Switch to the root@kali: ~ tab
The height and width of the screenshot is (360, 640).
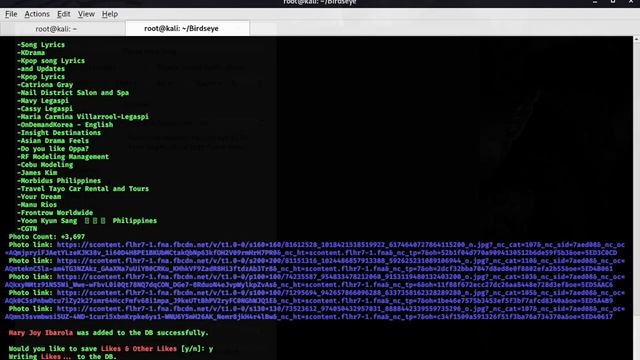(x=56, y=29)
